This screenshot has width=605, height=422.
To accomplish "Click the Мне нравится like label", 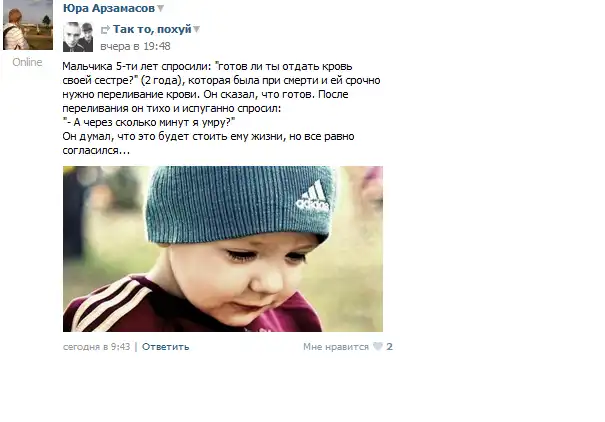I will click(336, 347).
